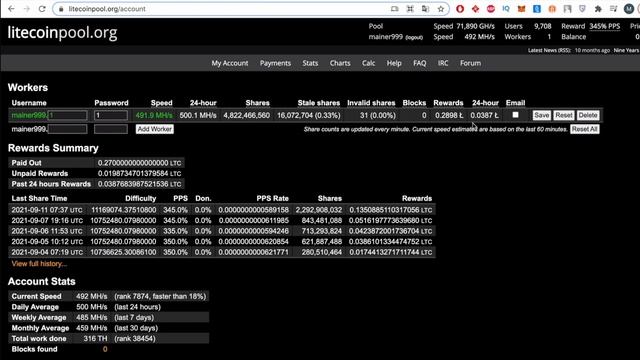Image resolution: width=640 pixels, height=360 pixels.
Task: Open the gray bookmark-shaped extension icon
Action: (567, 9)
